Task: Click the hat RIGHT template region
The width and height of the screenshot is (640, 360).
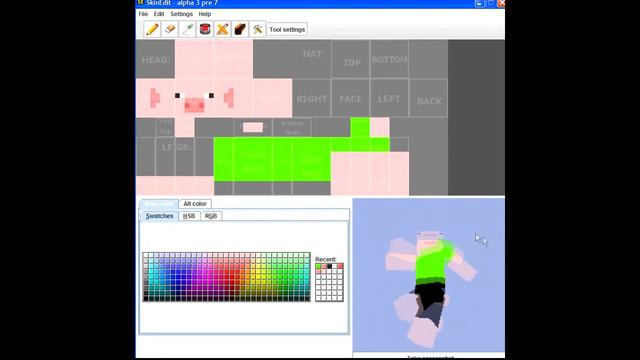Action: (312, 98)
